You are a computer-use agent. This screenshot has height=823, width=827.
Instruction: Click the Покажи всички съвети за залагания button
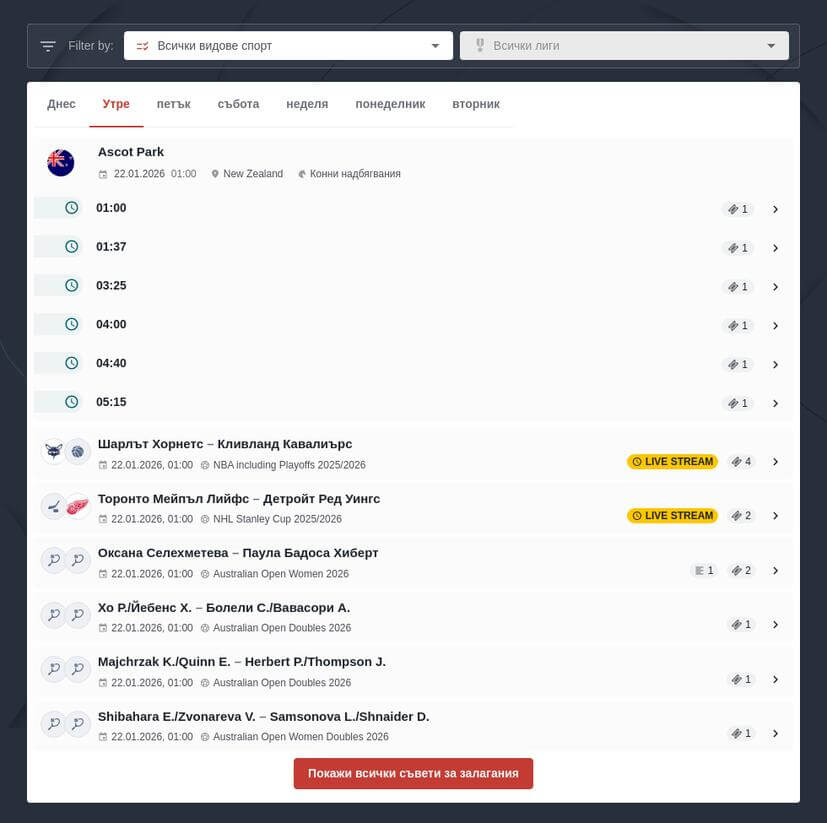pos(413,773)
